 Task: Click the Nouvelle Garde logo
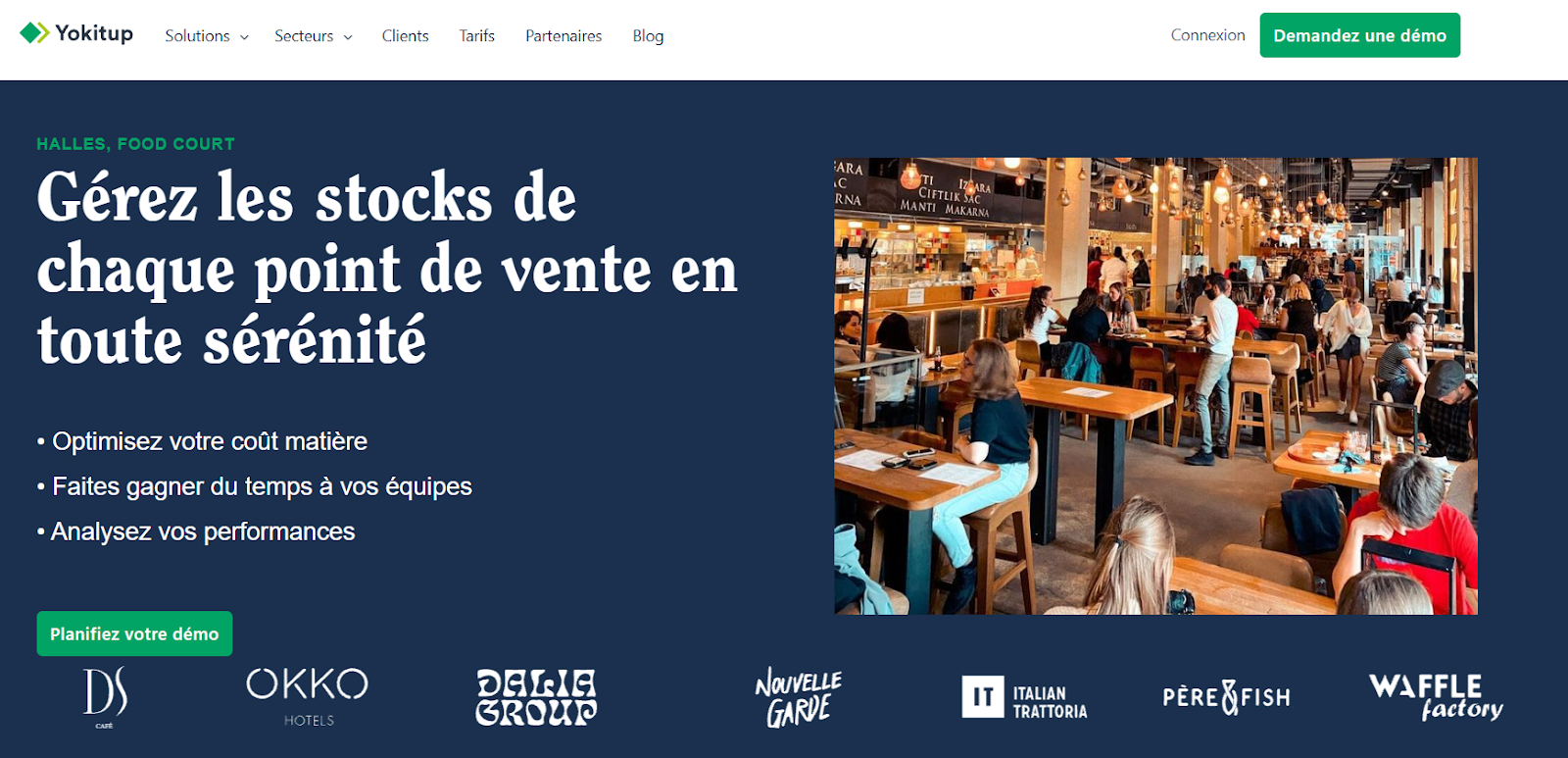pos(799,698)
